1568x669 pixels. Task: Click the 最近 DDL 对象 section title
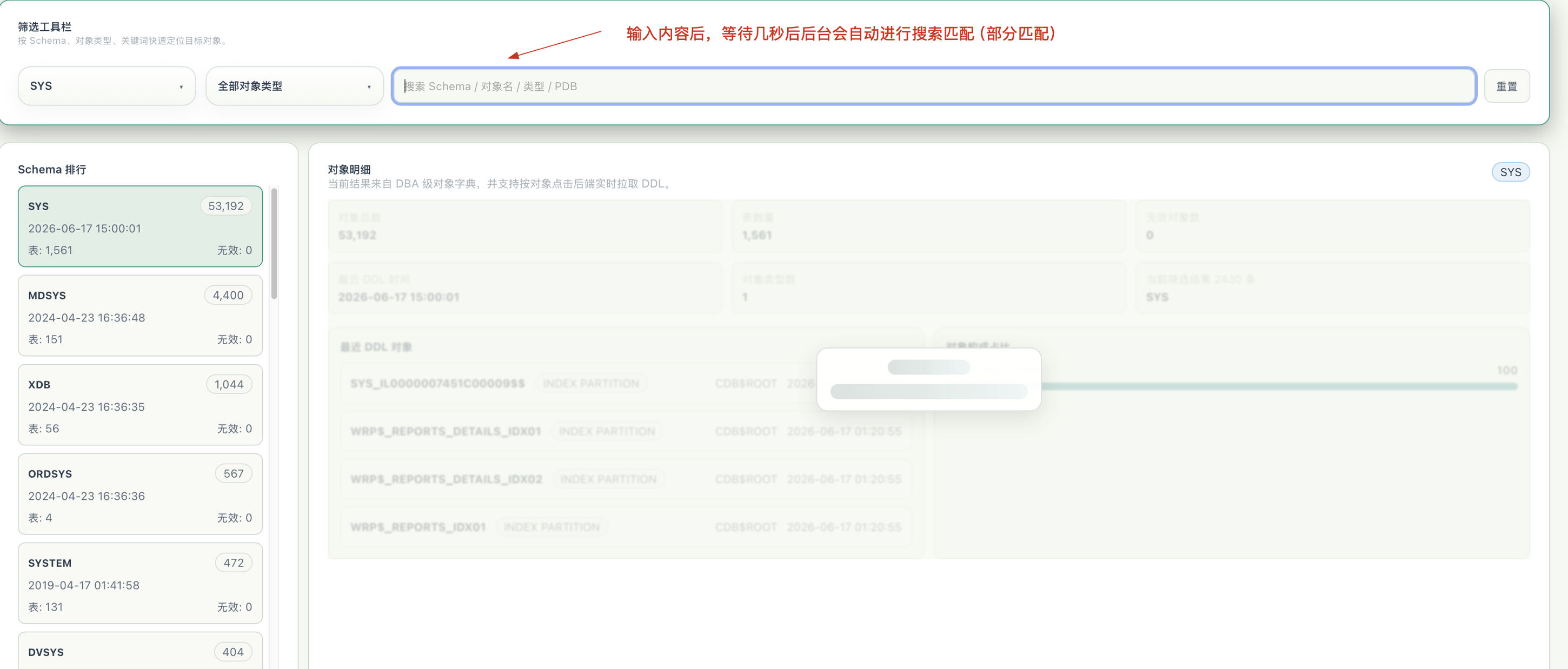376,347
